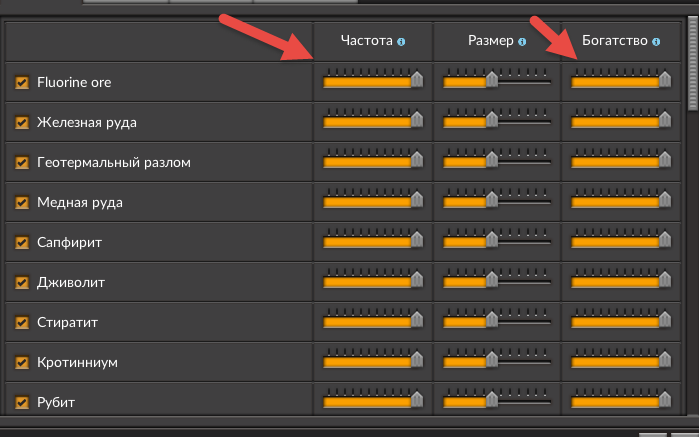
Task: Select the Геотермальный разлом row label
Action: (x=114, y=162)
